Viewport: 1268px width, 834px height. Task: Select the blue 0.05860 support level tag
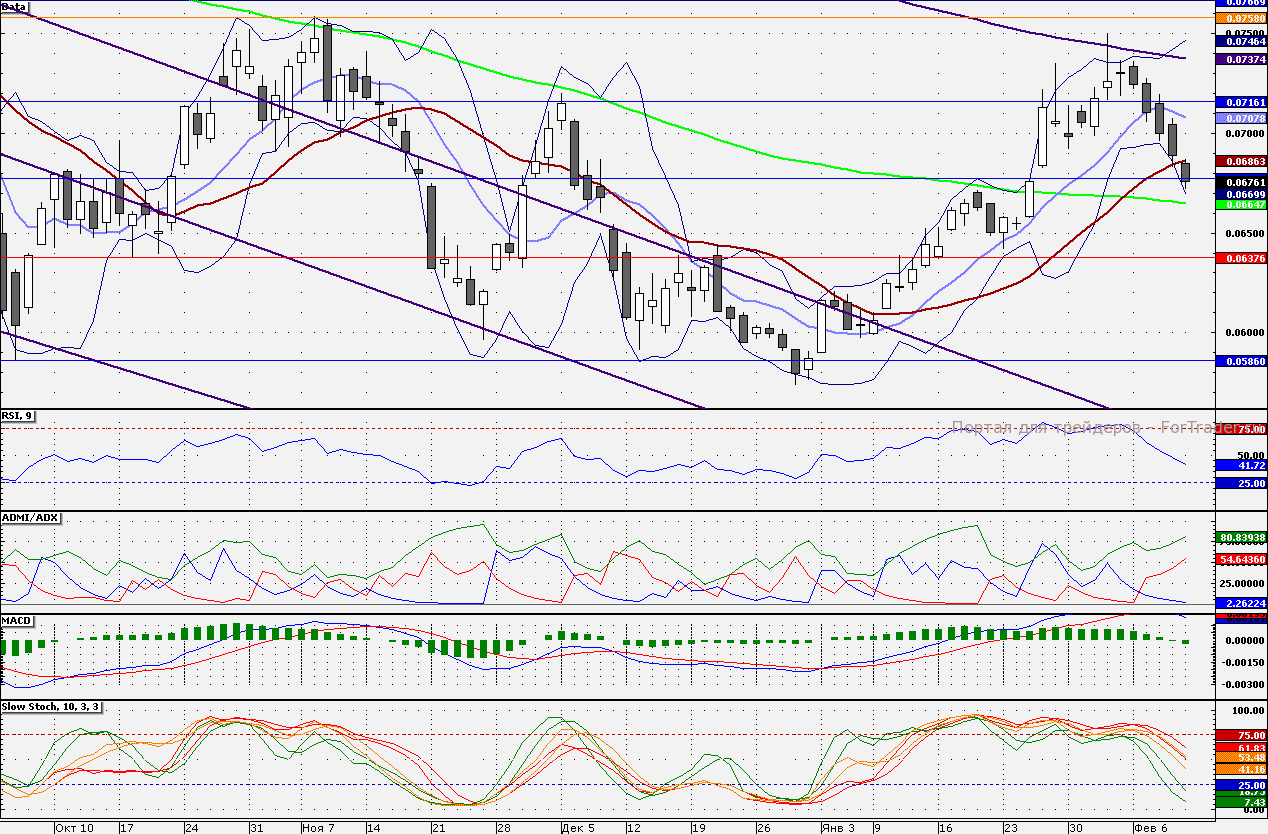[1240, 361]
